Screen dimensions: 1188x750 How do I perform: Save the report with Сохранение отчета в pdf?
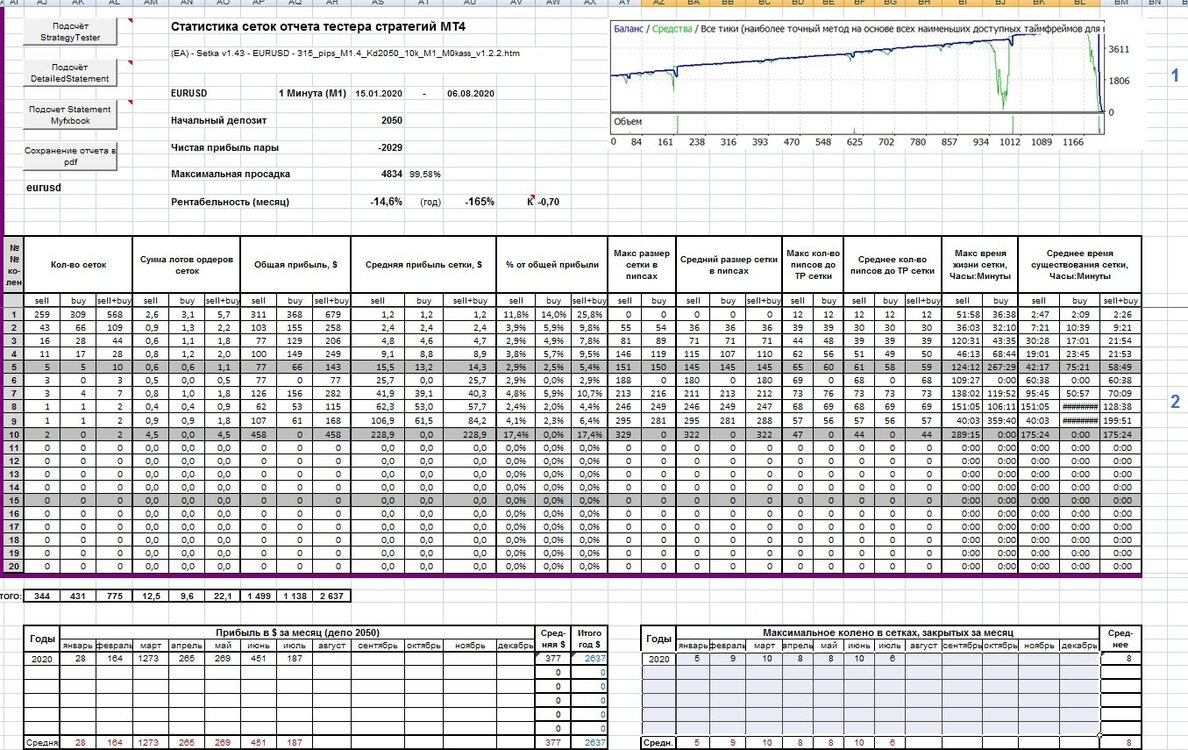tap(70, 156)
